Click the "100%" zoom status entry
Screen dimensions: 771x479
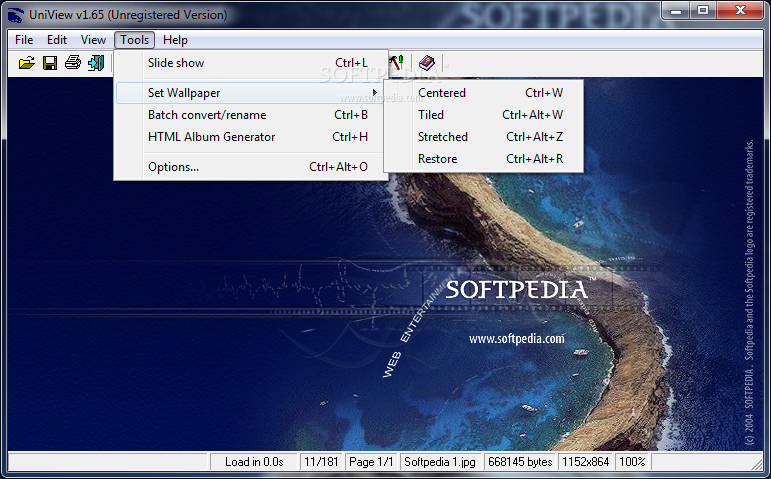click(632, 462)
